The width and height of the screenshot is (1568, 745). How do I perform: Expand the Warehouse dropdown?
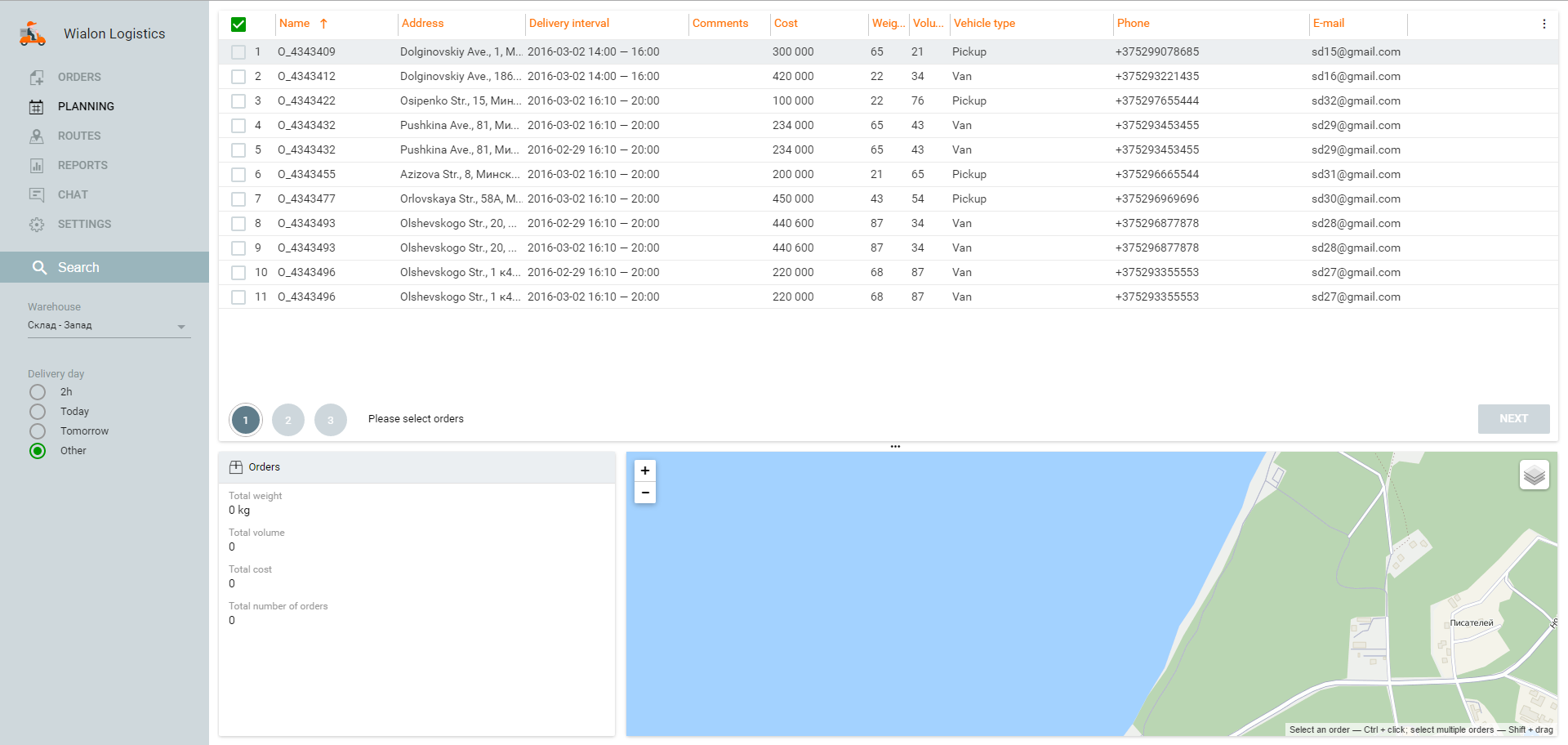click(181, 326)
